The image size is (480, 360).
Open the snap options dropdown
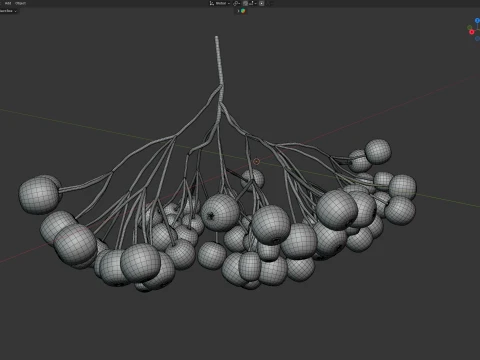click(252, 3)
